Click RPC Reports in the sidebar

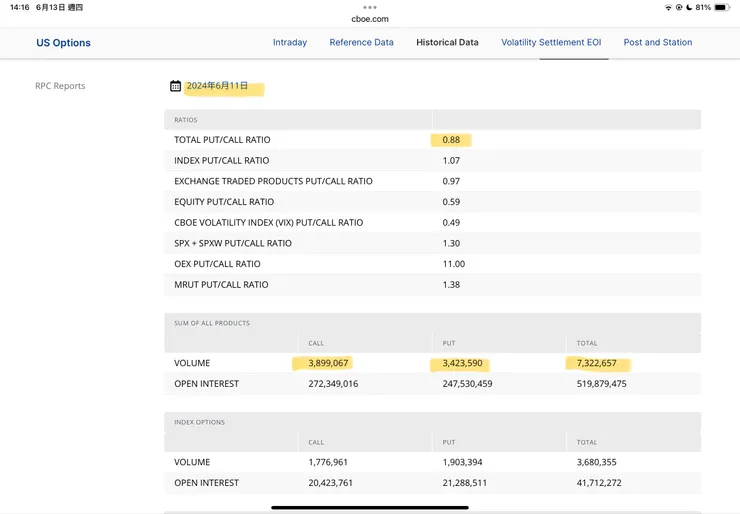(60, 86)
